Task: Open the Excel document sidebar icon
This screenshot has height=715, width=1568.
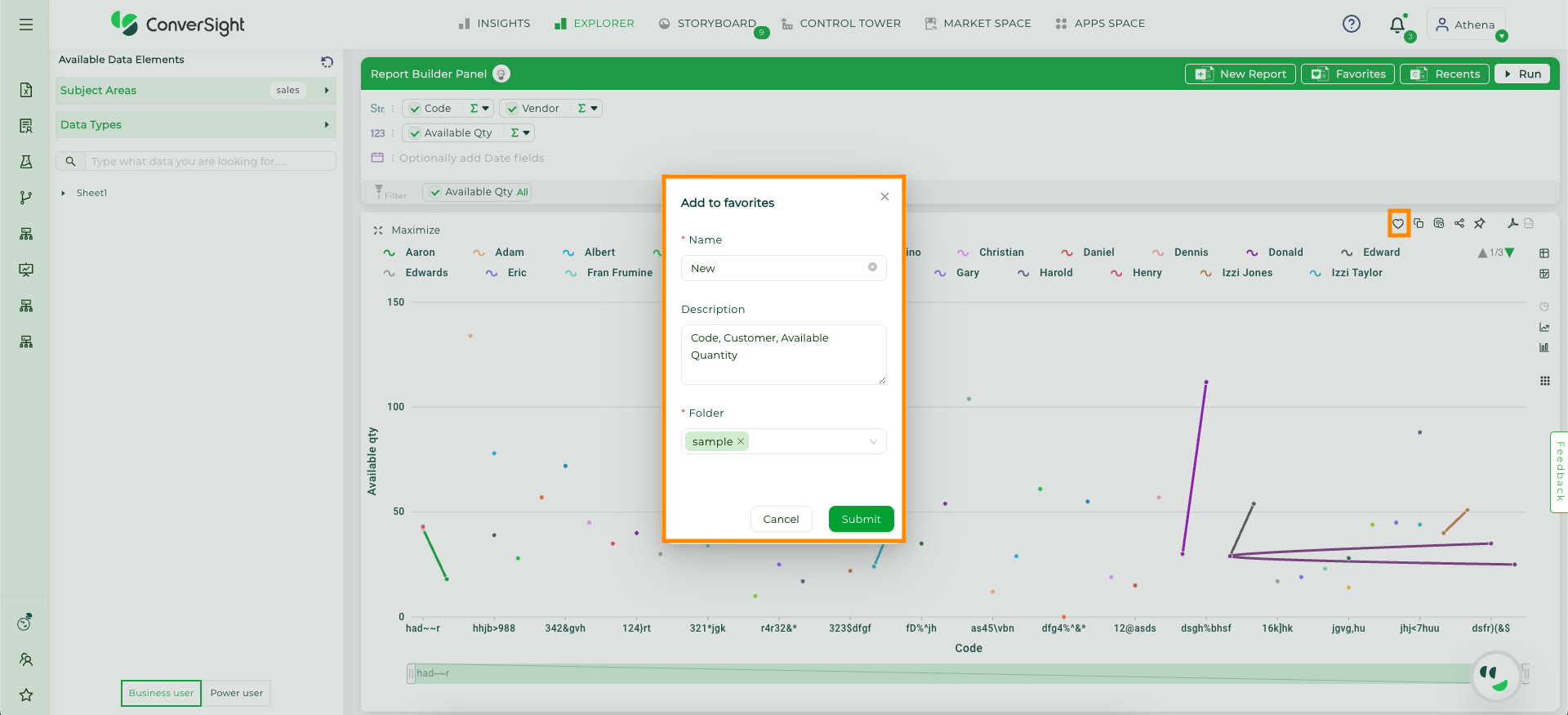Action: [26, 90]
